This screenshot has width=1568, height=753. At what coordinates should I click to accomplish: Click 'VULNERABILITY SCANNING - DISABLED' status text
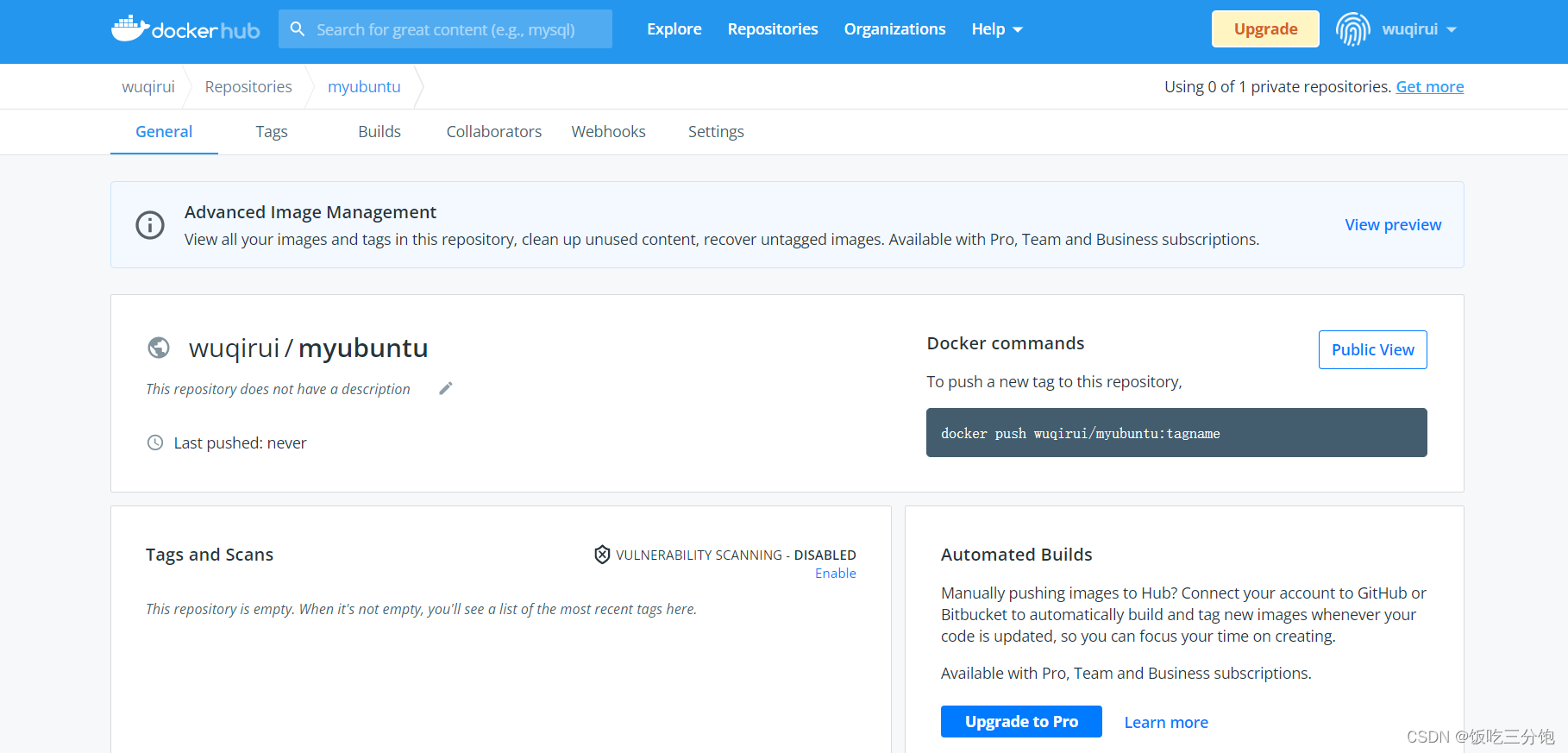(736, 555)
